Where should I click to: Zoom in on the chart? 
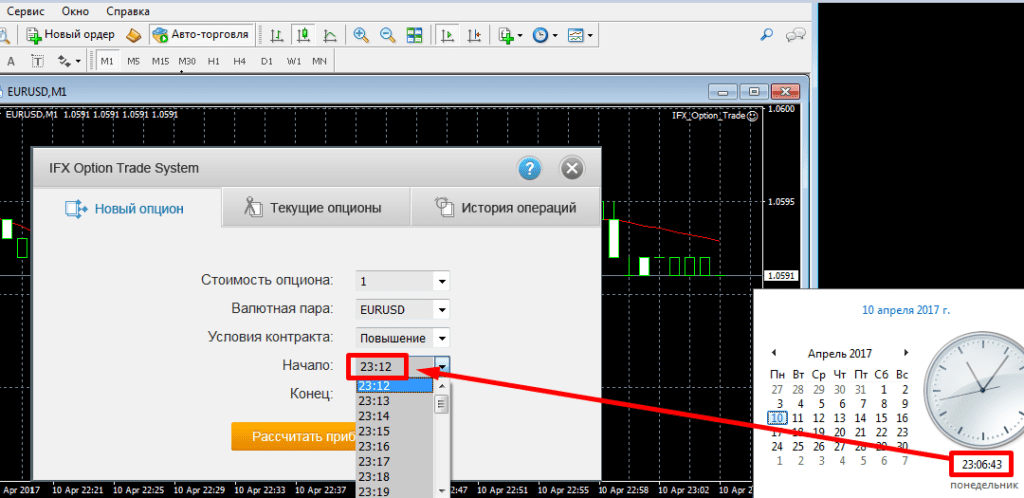coord(361,35)
